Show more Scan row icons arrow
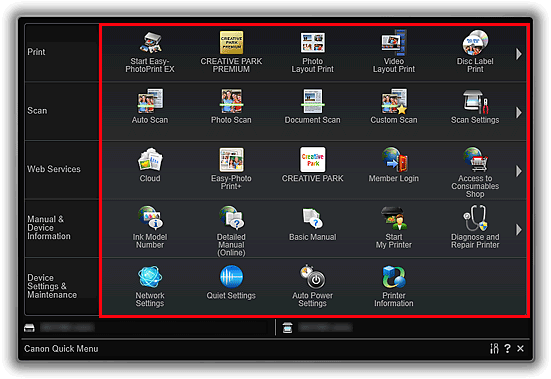Screen dimensions: 551x379 pyautogui.click(x=519, y=112)
